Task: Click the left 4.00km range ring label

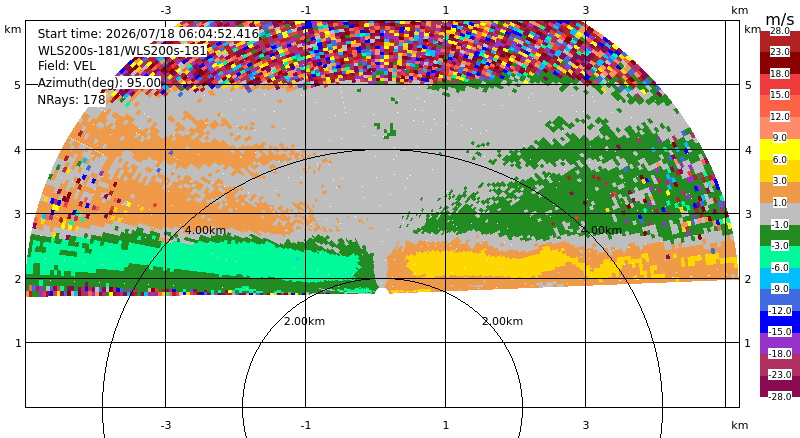Action: pyautogui.click(x=205, y=230)
